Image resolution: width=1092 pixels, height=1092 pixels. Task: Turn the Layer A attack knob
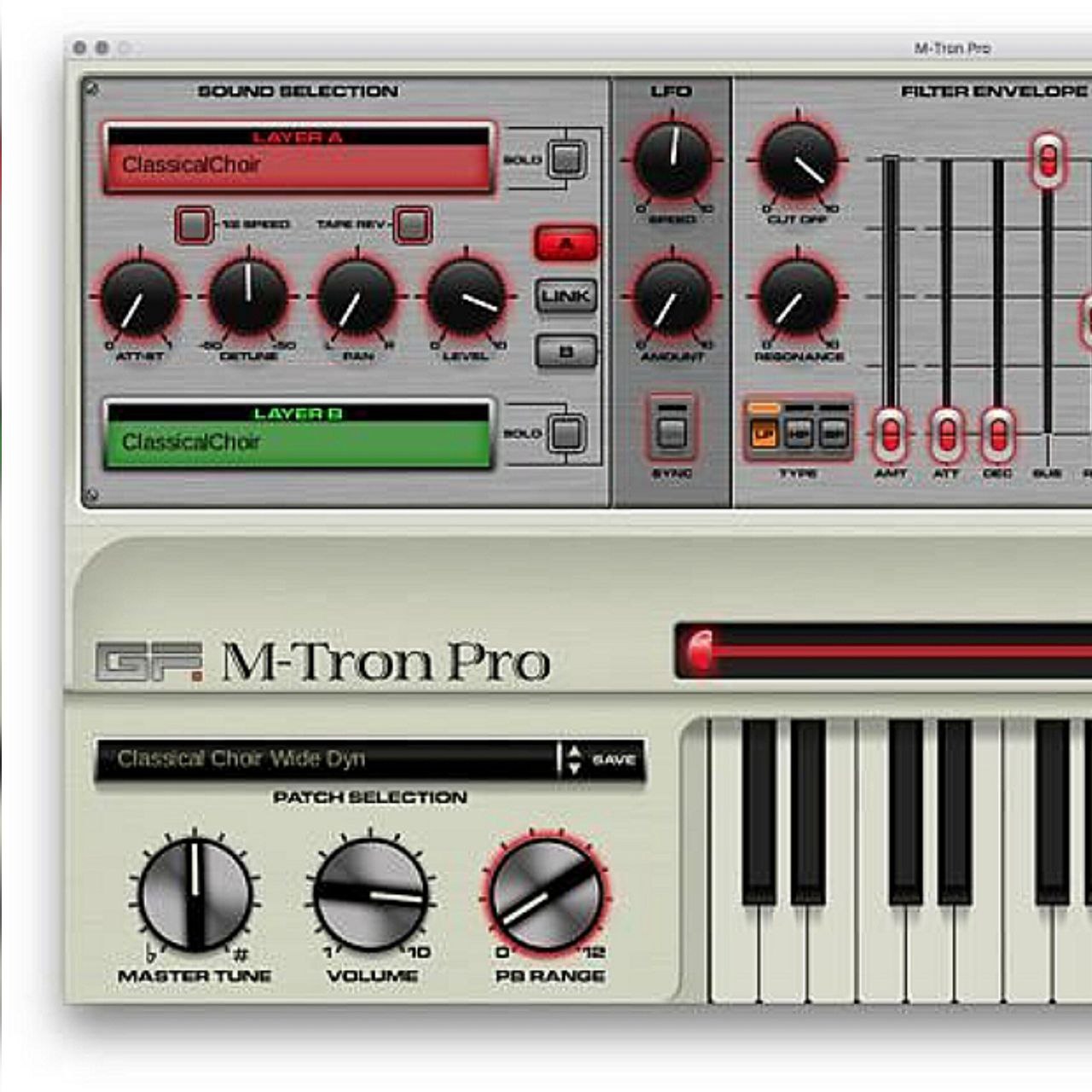(x=139, y=299)
